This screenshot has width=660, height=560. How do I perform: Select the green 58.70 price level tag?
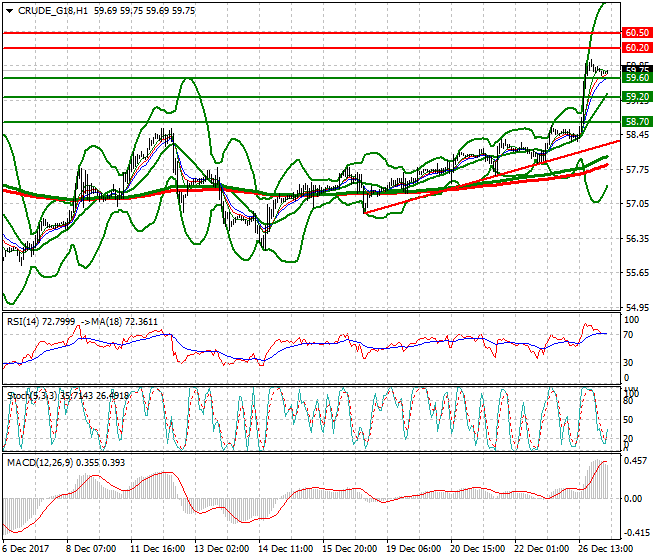636,121
